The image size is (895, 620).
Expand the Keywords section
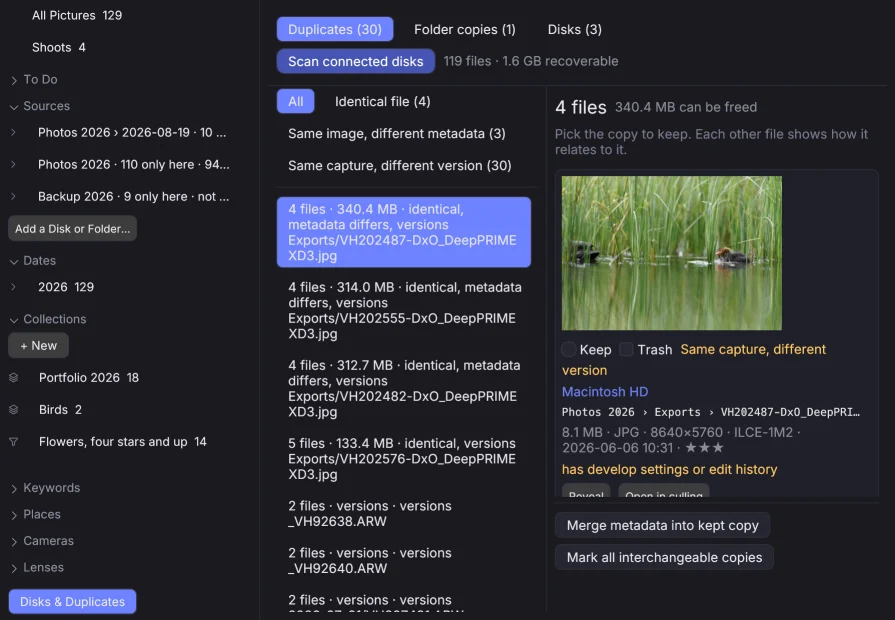14,488
